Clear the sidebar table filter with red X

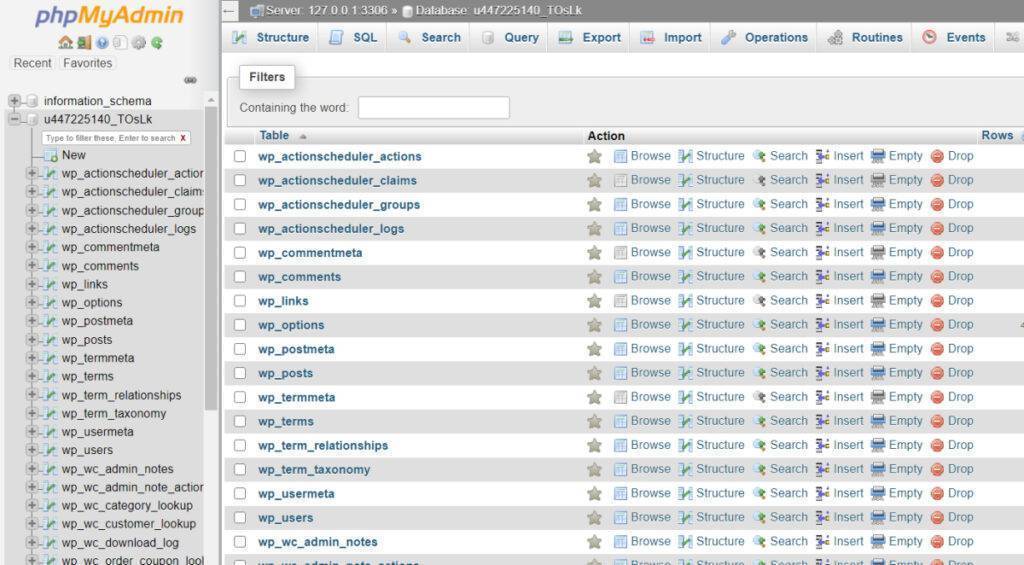(x=183, y=138)
